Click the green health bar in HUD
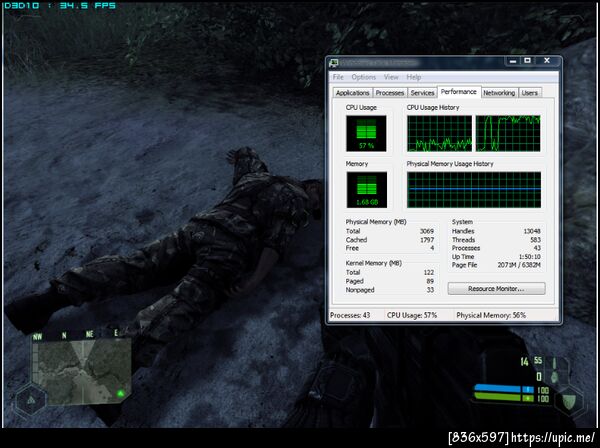Screen dimensions: 600x448 504,398
